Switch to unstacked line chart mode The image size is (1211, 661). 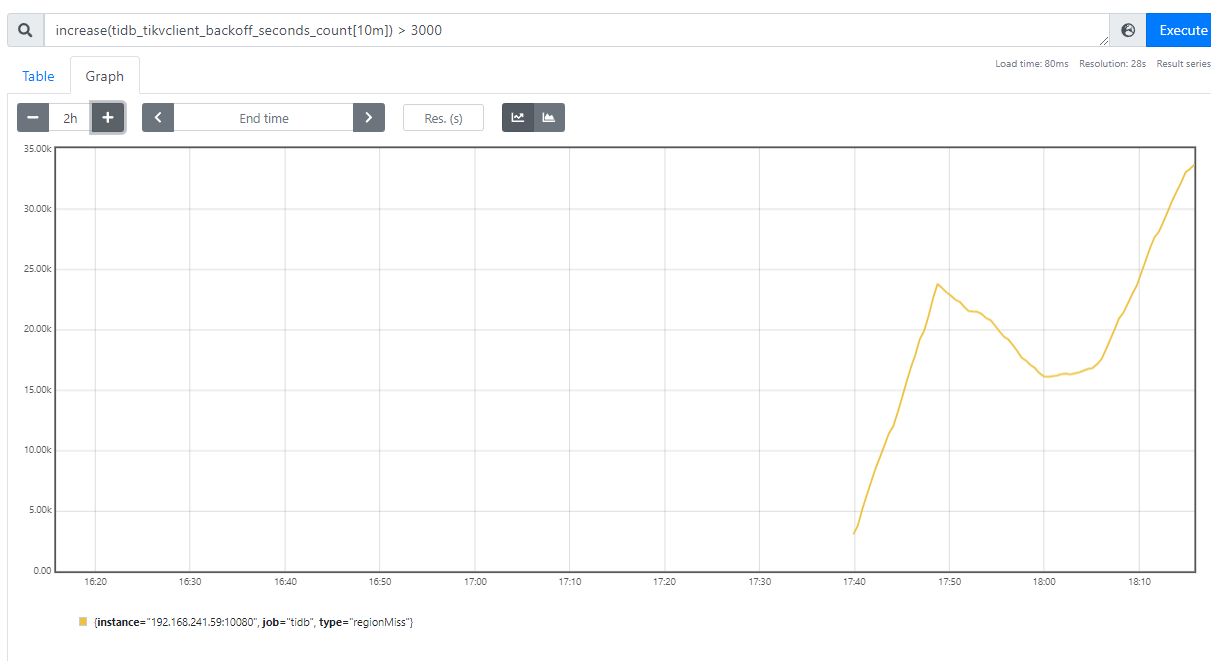click(518, 118)
